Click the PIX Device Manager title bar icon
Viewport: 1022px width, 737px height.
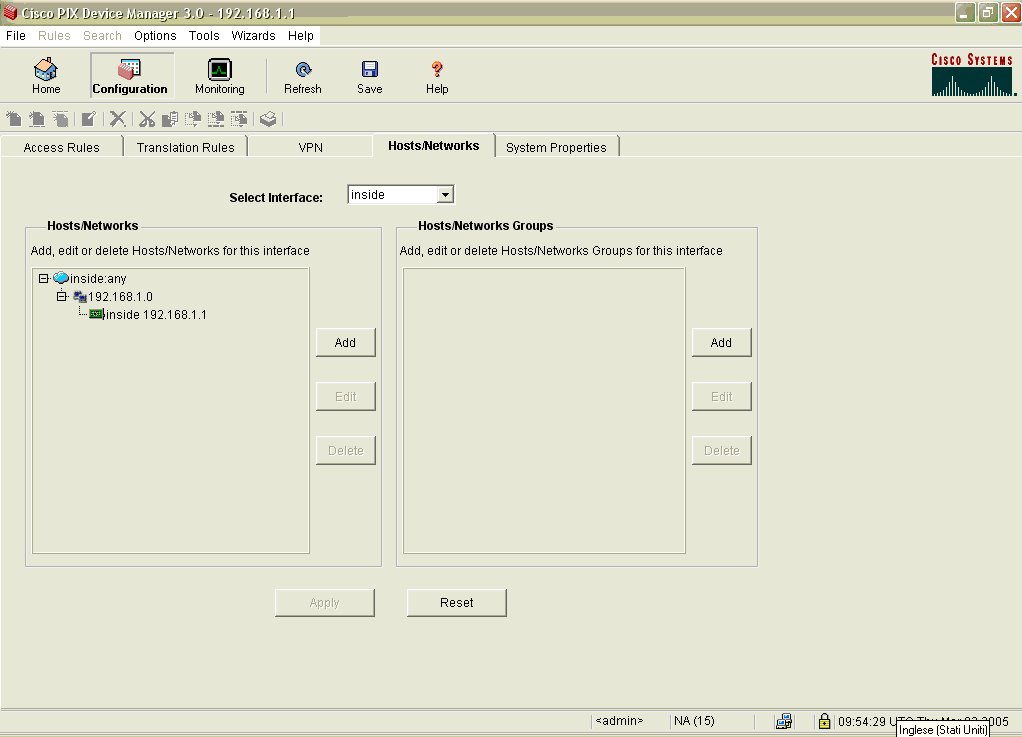click(x=10, y=12)
